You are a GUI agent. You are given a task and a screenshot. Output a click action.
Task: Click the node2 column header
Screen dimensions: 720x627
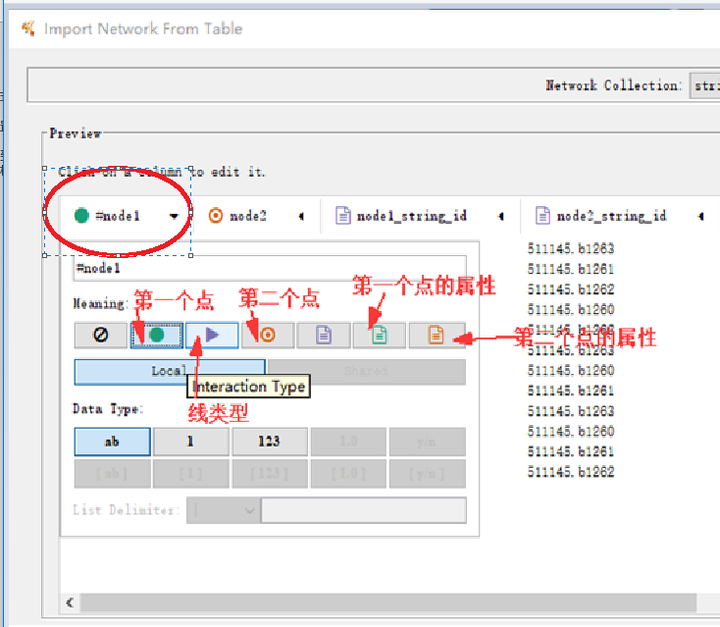(247, 216)
